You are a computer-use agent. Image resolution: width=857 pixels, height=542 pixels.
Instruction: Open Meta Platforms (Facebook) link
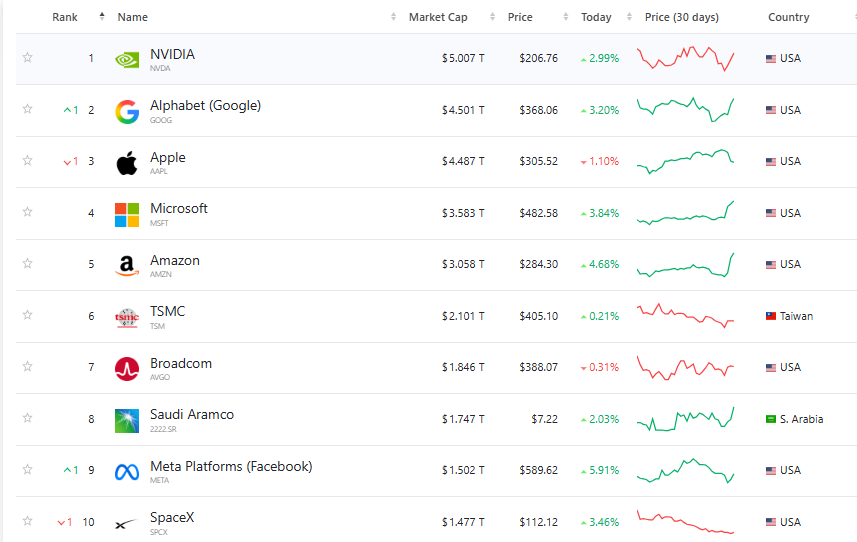tap(231, 466)
